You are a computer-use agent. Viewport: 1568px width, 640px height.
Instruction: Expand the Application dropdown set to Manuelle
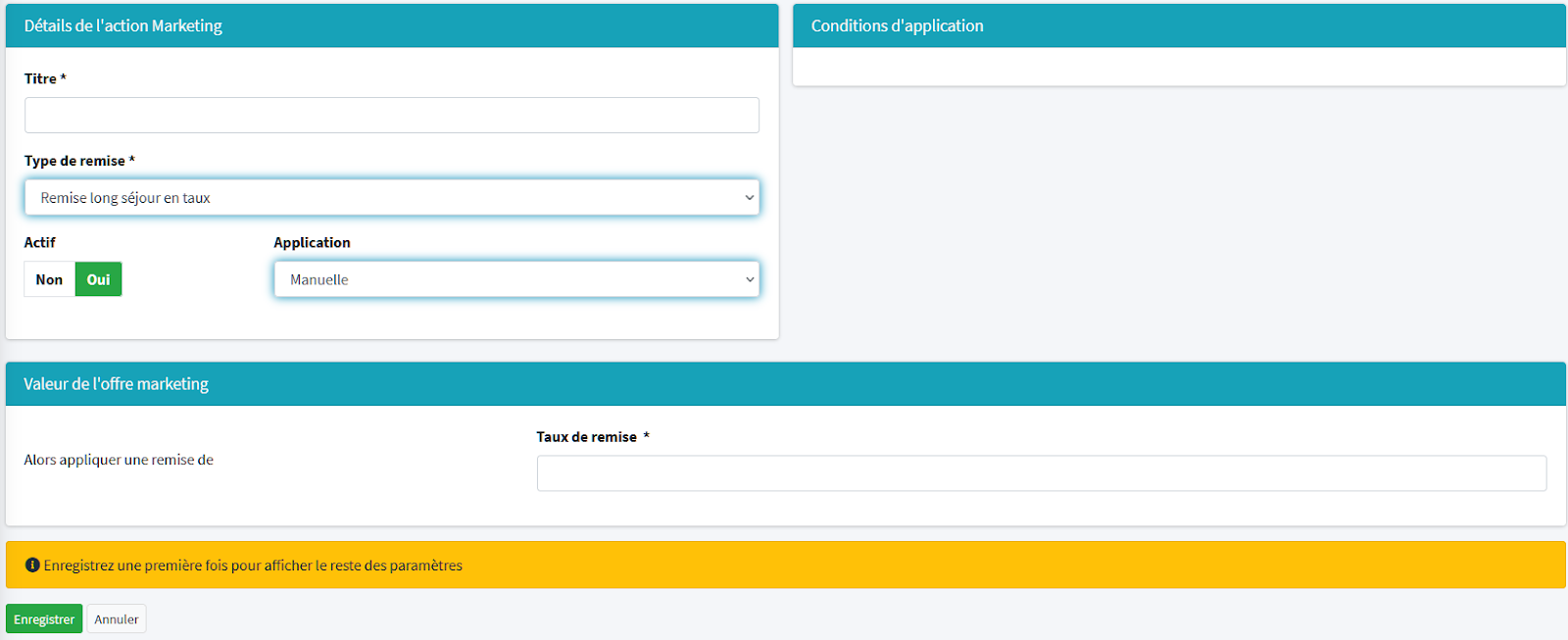coord(515,280)
